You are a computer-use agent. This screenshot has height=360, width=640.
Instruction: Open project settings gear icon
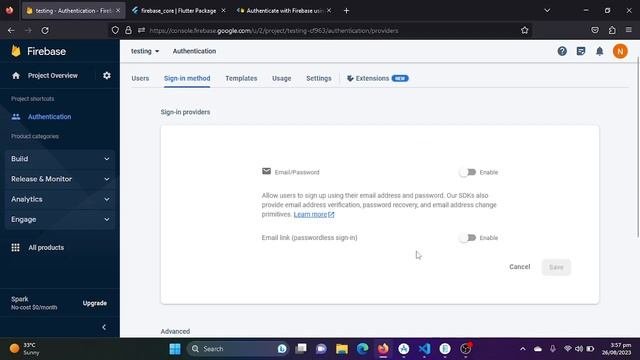click(107, 76)
